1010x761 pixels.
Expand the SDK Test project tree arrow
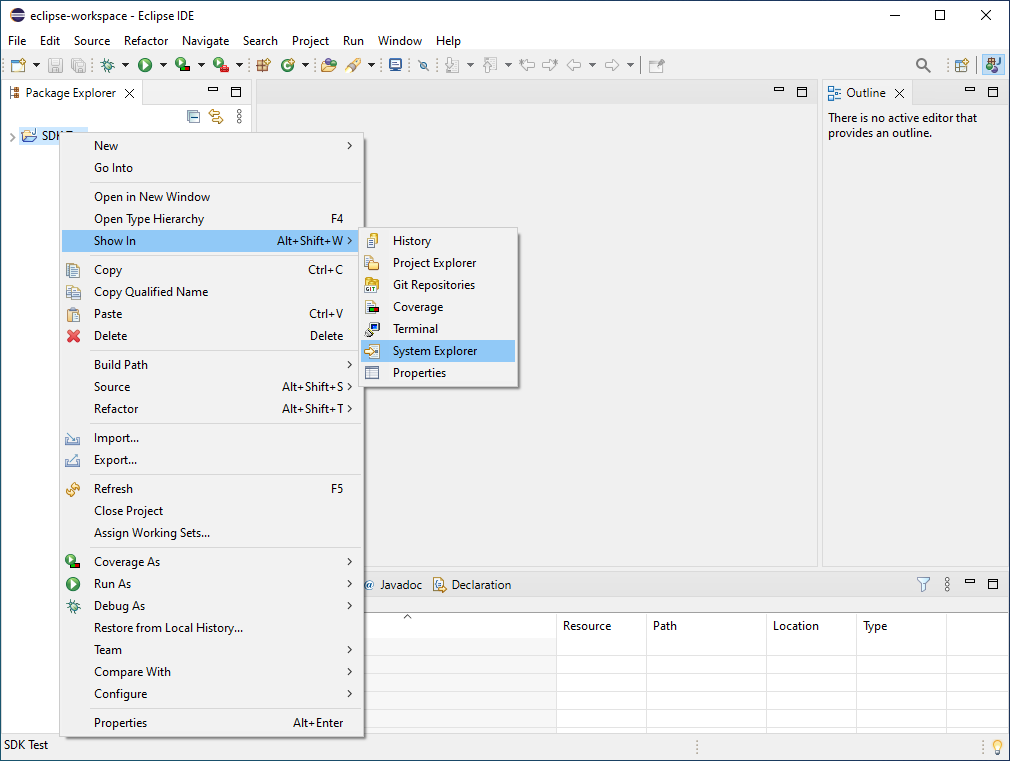pos(12,136)
